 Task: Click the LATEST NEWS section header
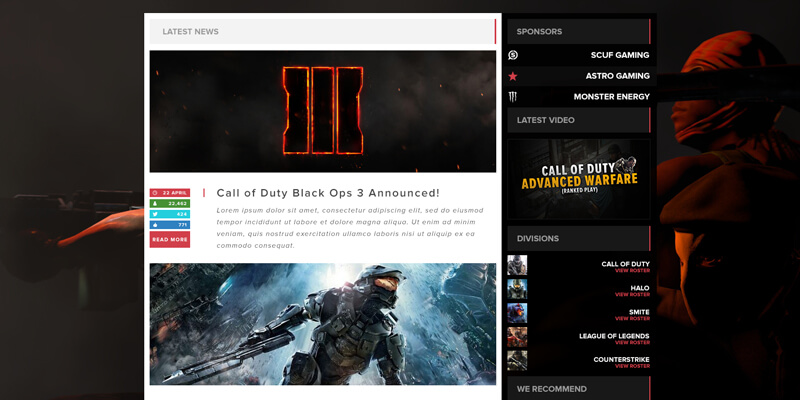coord(322,32)
